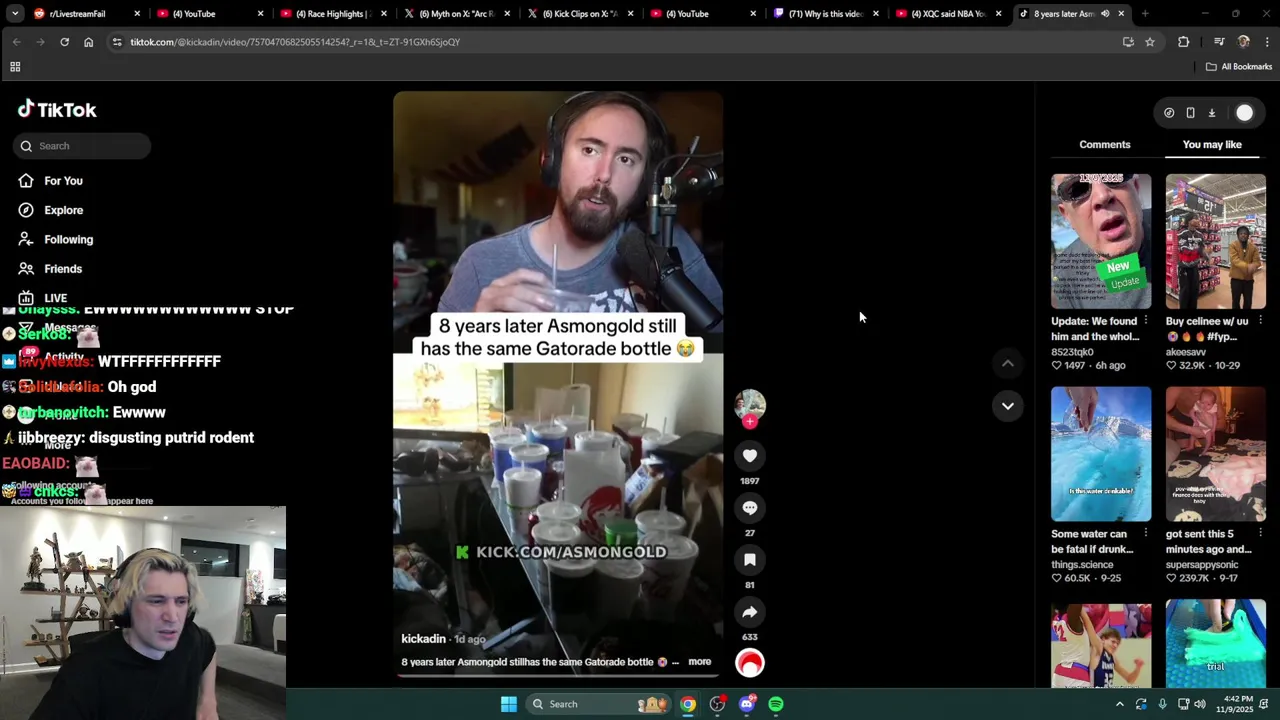Open options for 'got sent this 5 minutes' video
Screen dimensions: 1280x720
[1260, 534]
